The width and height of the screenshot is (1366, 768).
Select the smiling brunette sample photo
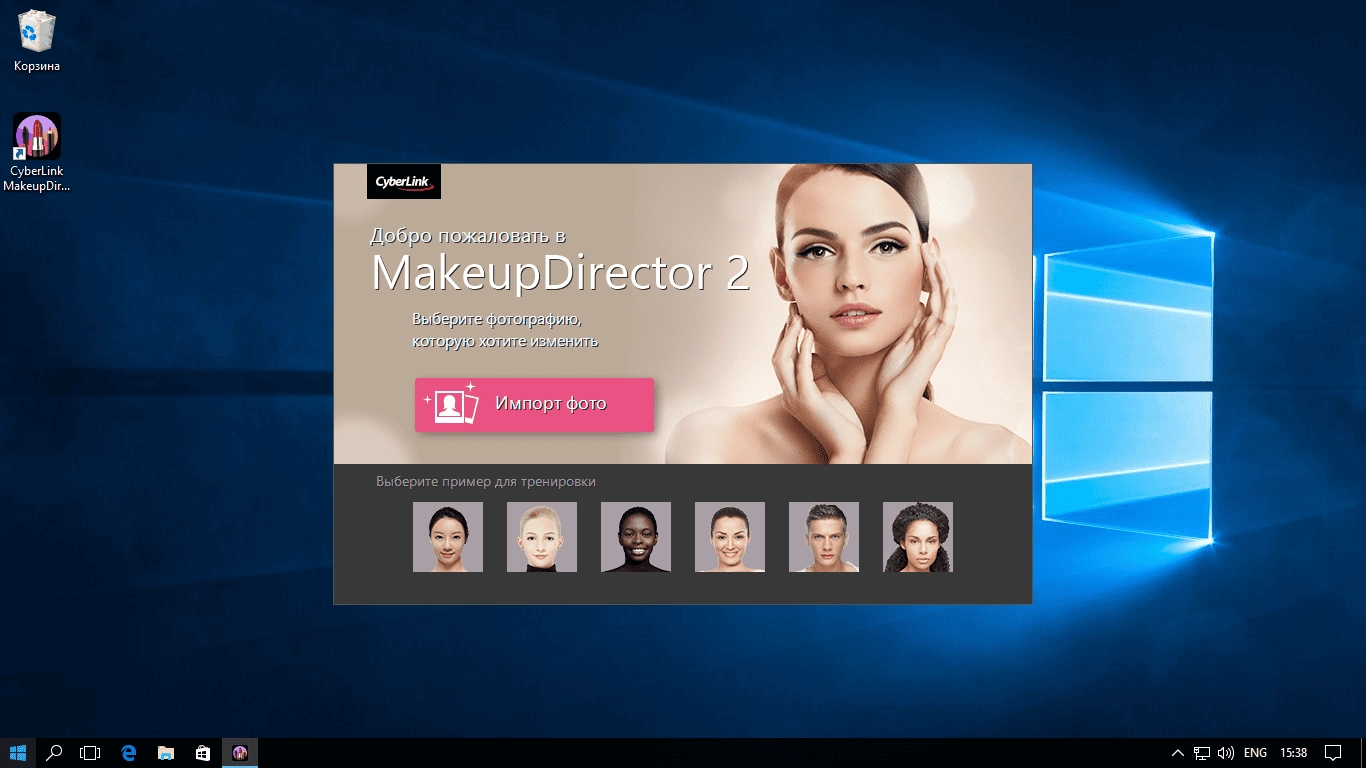click(x=730, y=537)
